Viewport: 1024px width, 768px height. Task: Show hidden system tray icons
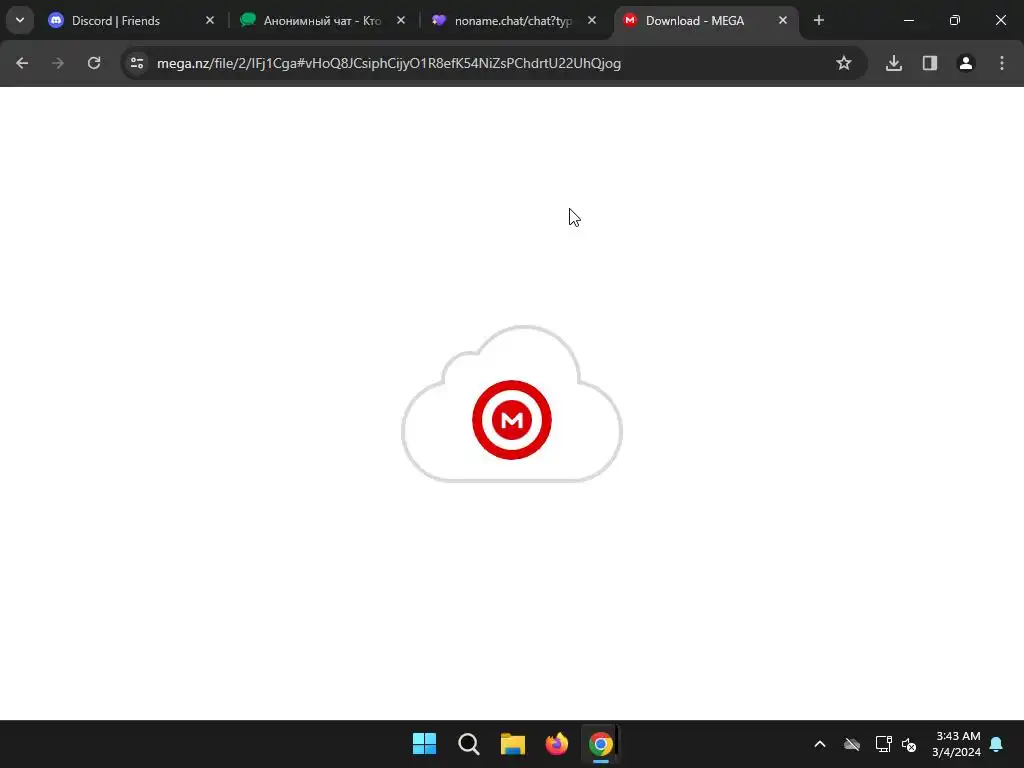click(820, 744)
